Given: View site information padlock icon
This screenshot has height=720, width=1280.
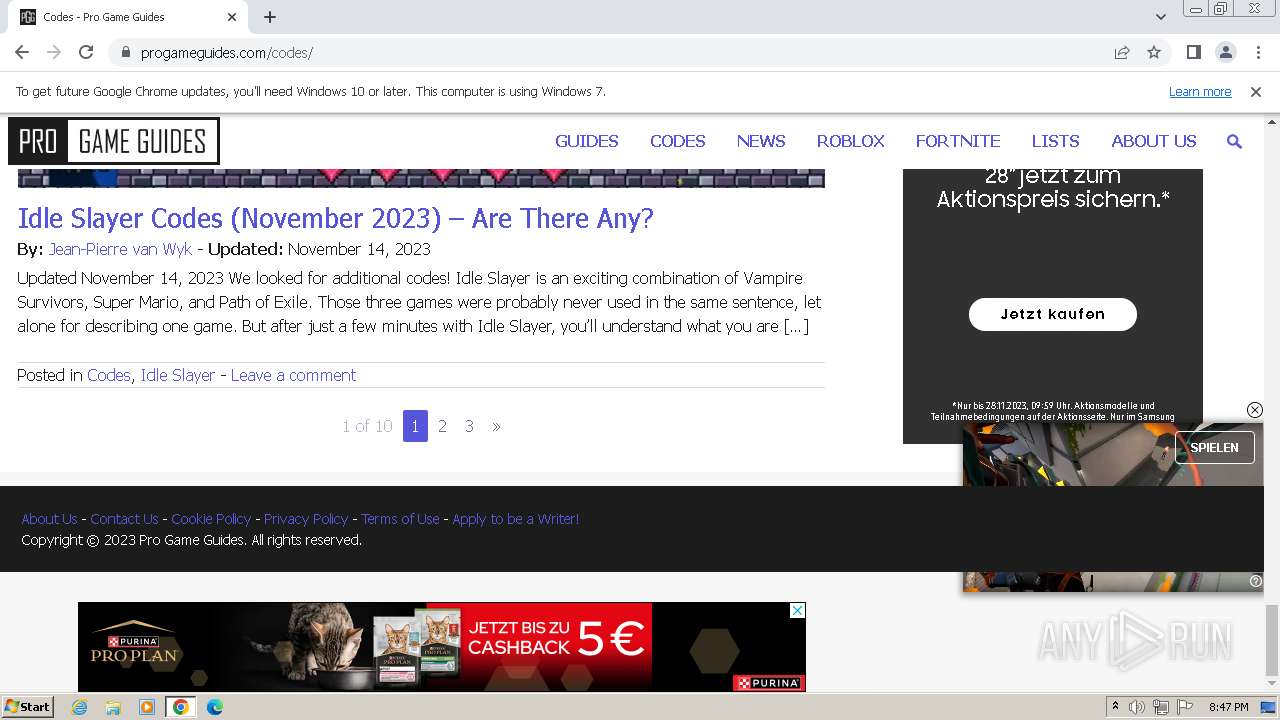Looking at the screenshot, I should [x=126, y=52].
